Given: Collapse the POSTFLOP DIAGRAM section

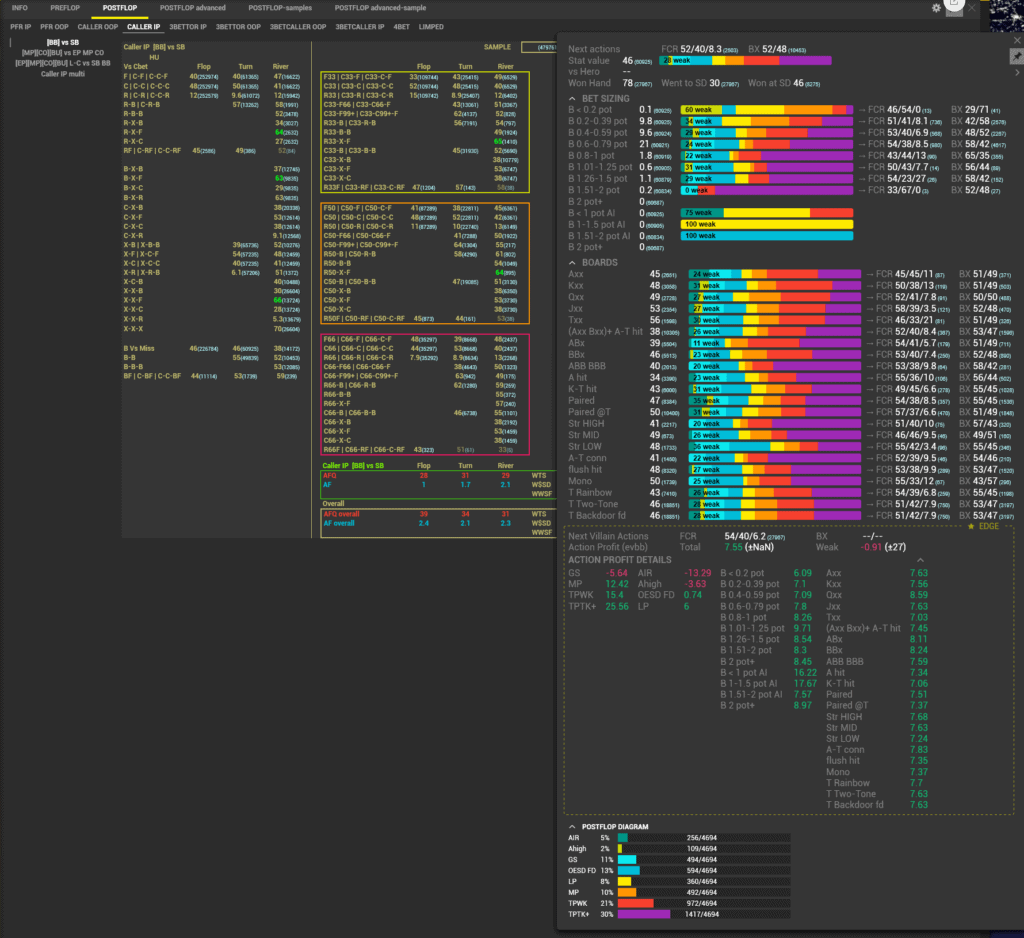Looking at the screenshot, I should tap(572, 827).
